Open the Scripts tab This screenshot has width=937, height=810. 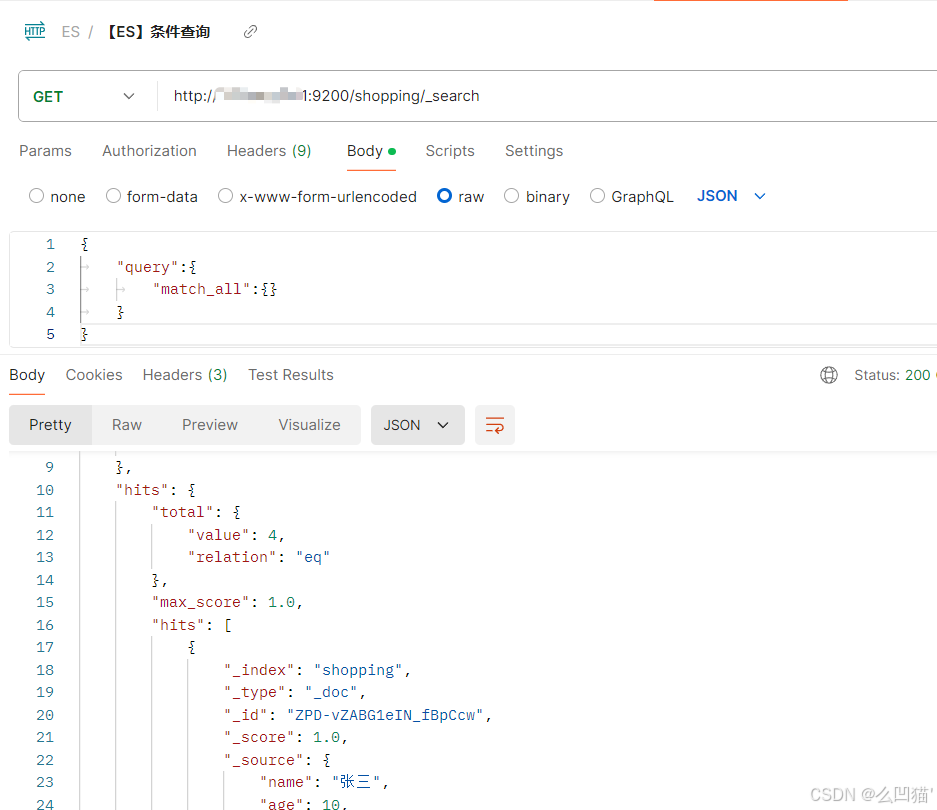pyautogui.click(x=450, y=151)
